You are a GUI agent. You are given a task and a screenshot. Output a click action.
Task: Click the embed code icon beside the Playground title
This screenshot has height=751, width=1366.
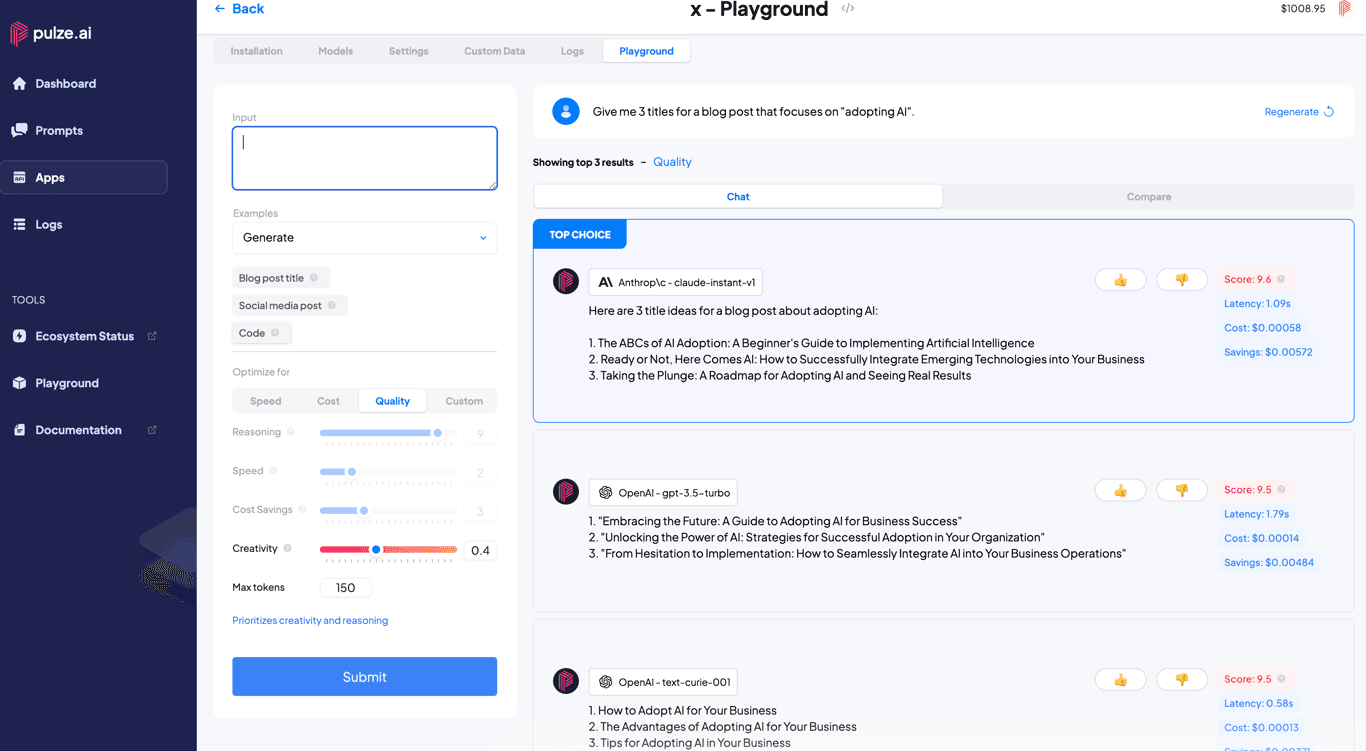(x=847, y=9)
